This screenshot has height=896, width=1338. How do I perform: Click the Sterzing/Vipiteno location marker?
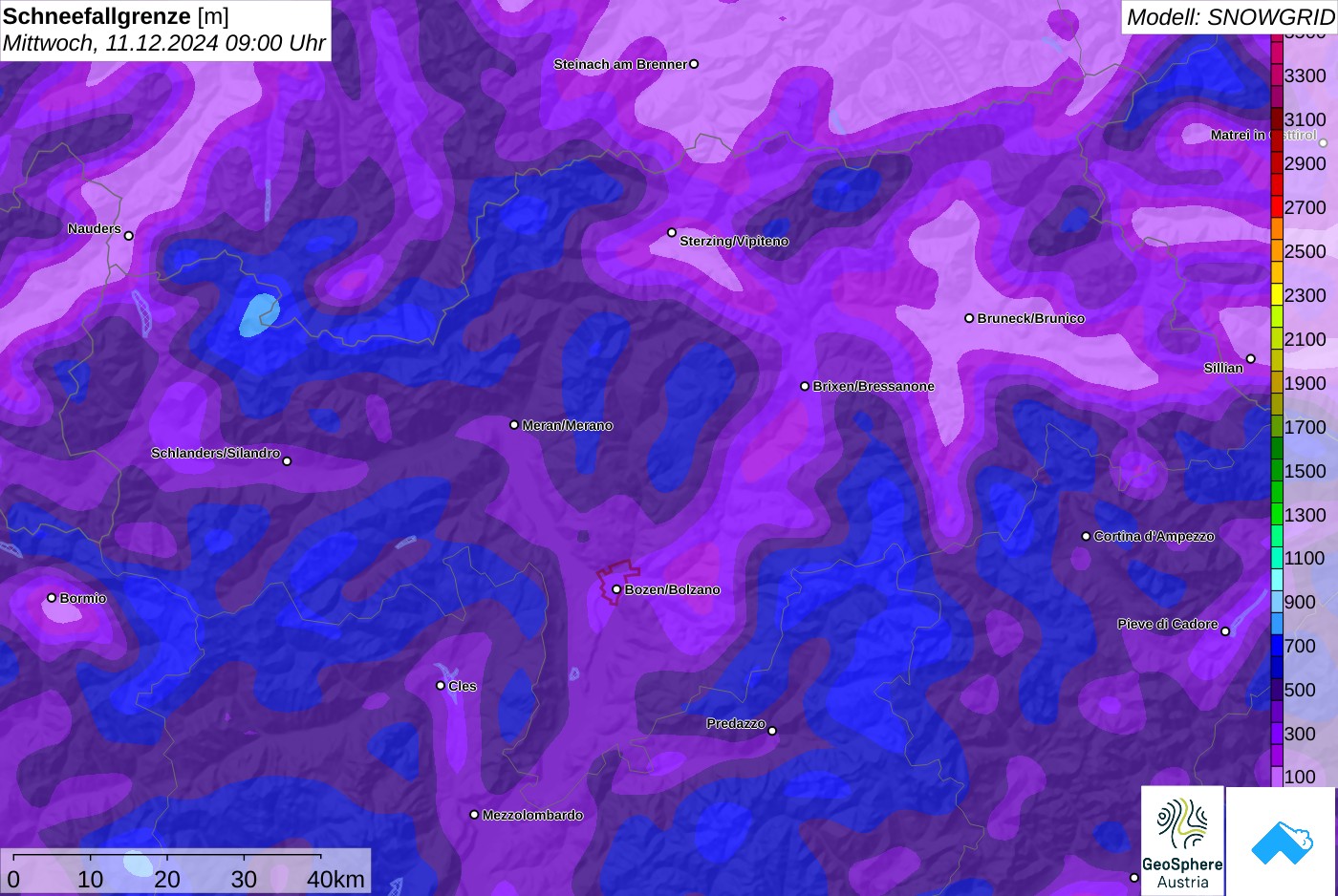(672, 232)
